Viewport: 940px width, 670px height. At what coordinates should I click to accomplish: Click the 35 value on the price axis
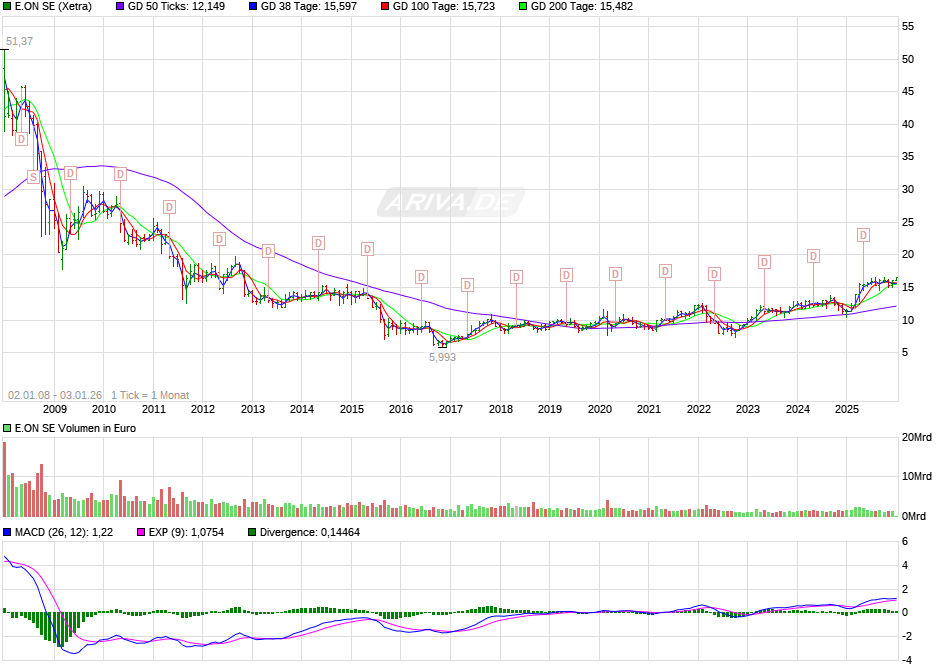pos(908,157)
